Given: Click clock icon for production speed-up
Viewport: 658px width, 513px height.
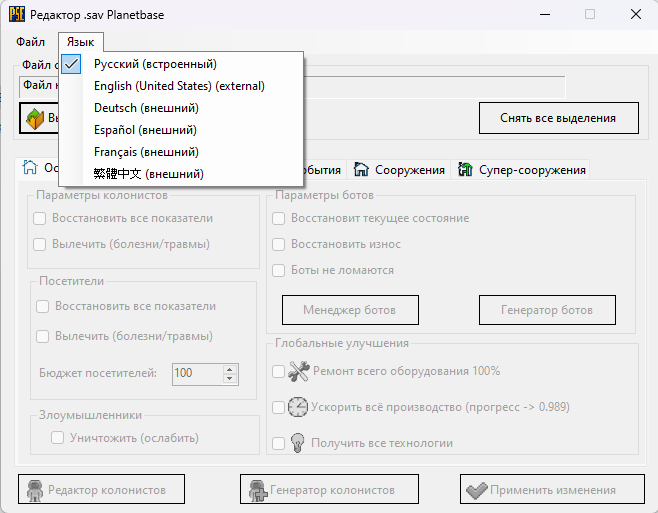Looking at the screenshot, I should [298, 407].
